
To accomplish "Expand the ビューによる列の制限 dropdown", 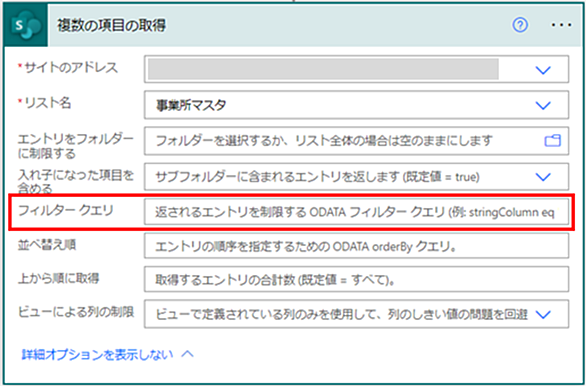I will click(543, 315).
